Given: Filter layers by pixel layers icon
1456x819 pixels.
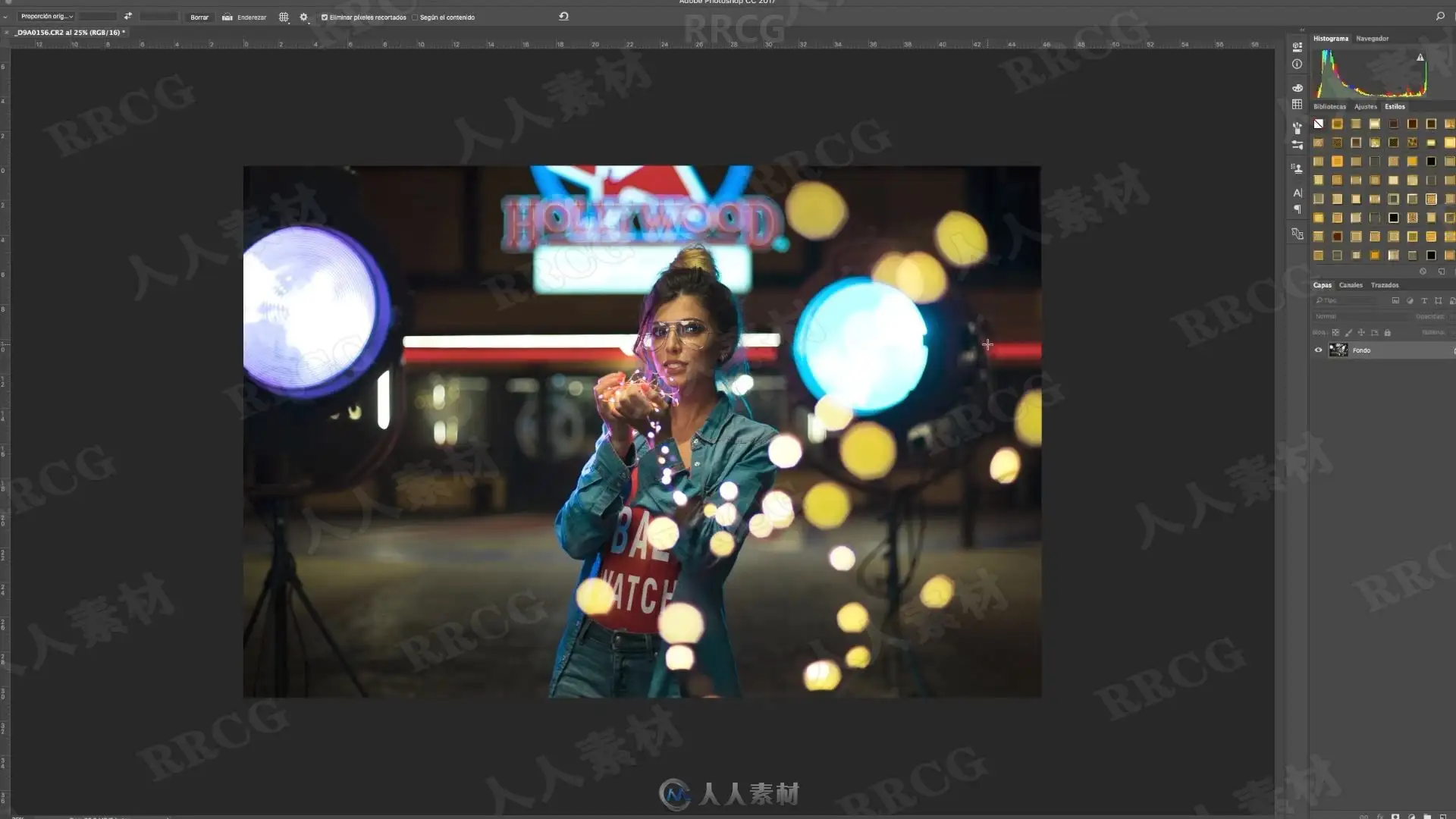Looking at the screenshot, I should pyautogui.click(x=1395, y=301).
